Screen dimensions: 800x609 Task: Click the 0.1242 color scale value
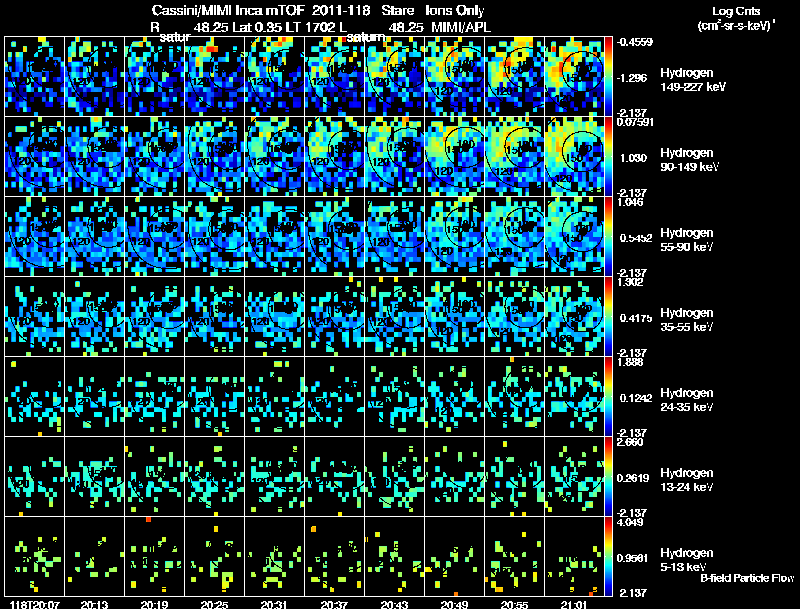[636, 398]
